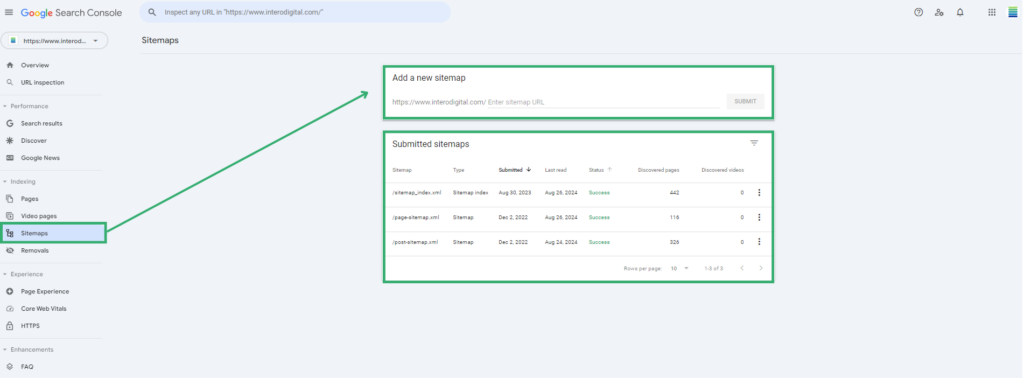Image resolution: width=1024 pixels, height=378 pixels.
Task: Open the /sitemap_index.xml row
Action: pyautogui.click(x=578, y=193)
